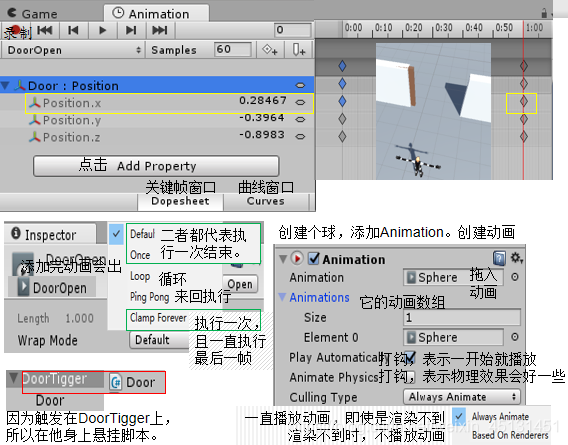Go to previous keyframe
The image size is (568, 445).
click(73, 30)
